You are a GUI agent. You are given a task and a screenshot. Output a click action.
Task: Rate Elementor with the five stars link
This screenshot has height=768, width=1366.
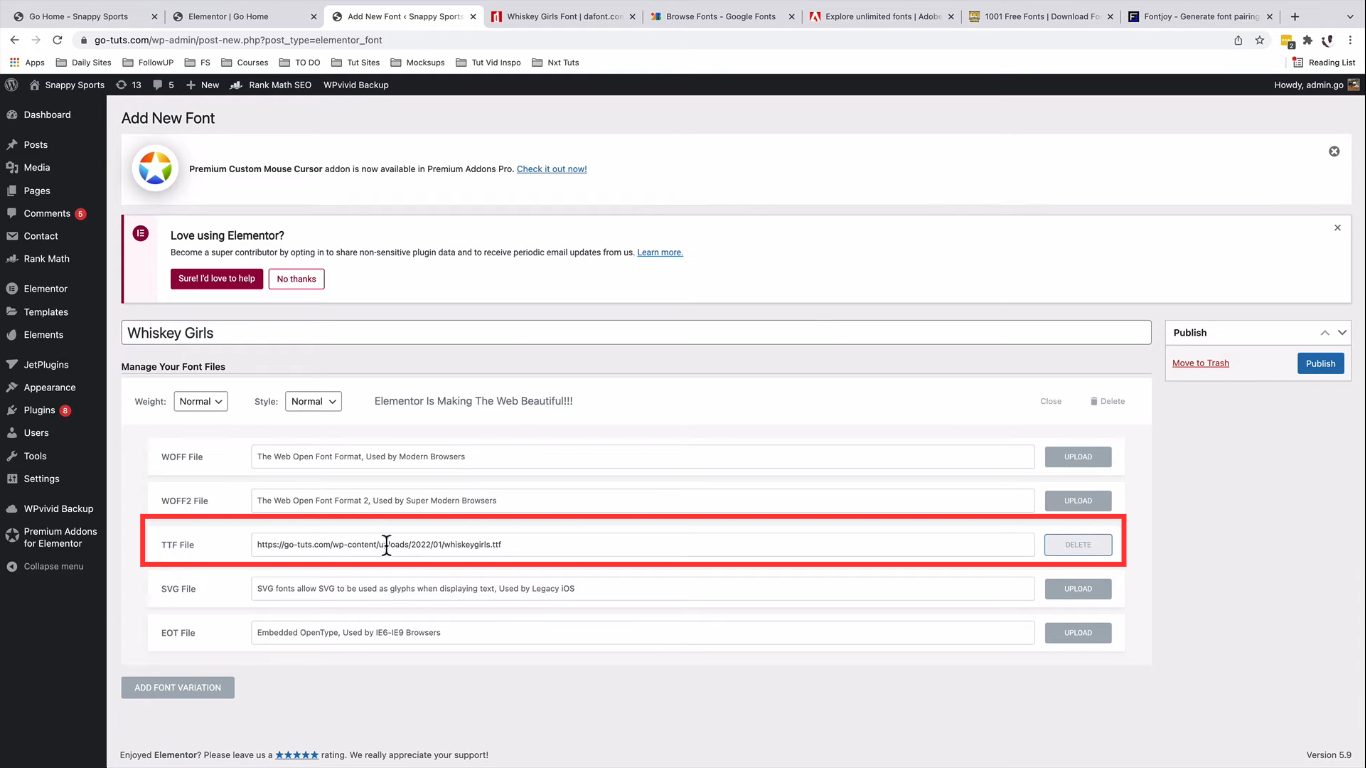coord(296,755)
